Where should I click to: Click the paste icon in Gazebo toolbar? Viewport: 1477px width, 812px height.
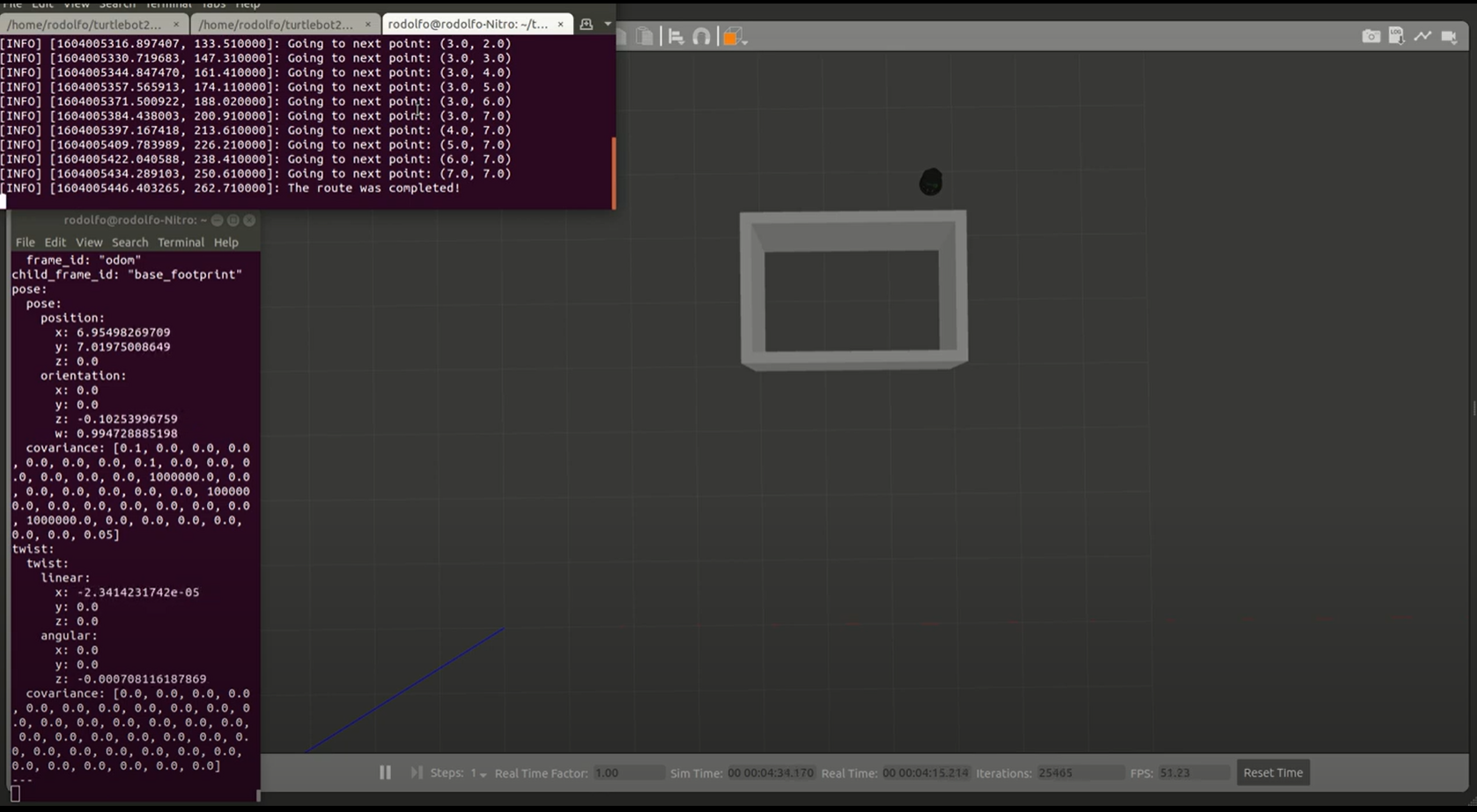pos(645,36)
